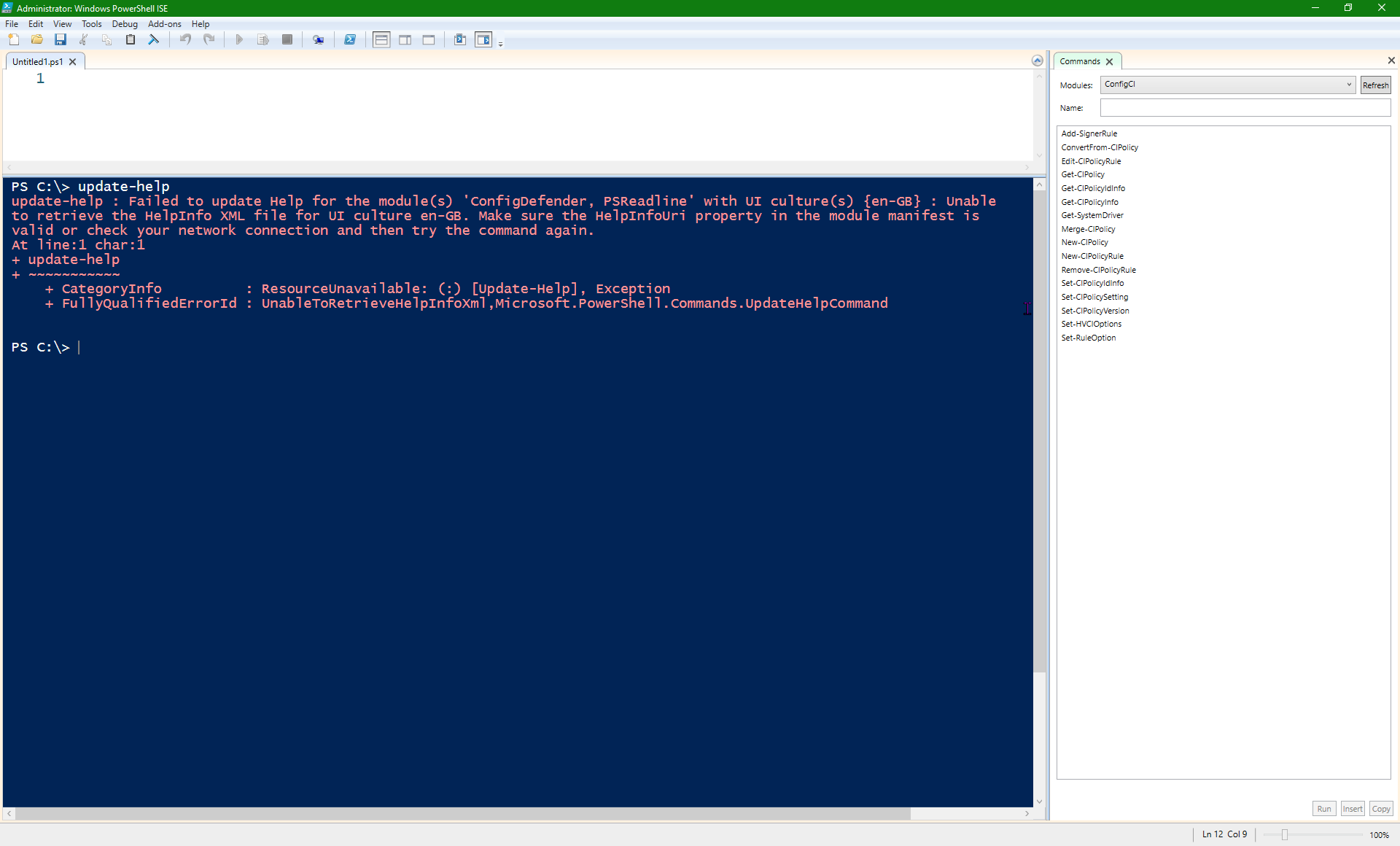Launch PowerShell.exe from the toolbar icon
The width and height of the screenshot is (1400, 846).
pyautogui.click(x=350, y=40)
